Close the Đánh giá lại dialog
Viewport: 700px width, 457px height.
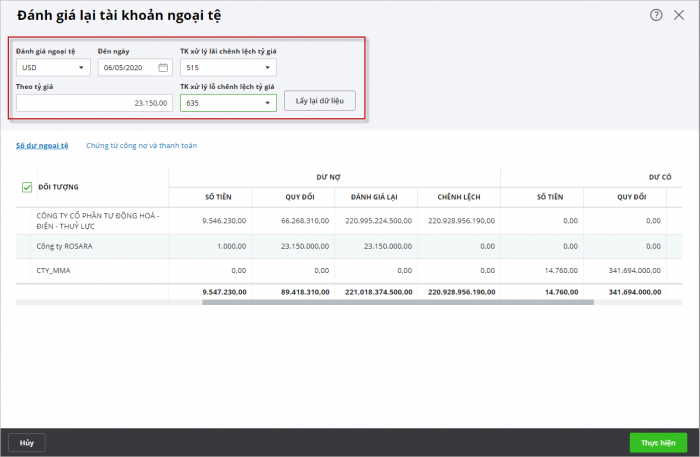pos(679,15)
